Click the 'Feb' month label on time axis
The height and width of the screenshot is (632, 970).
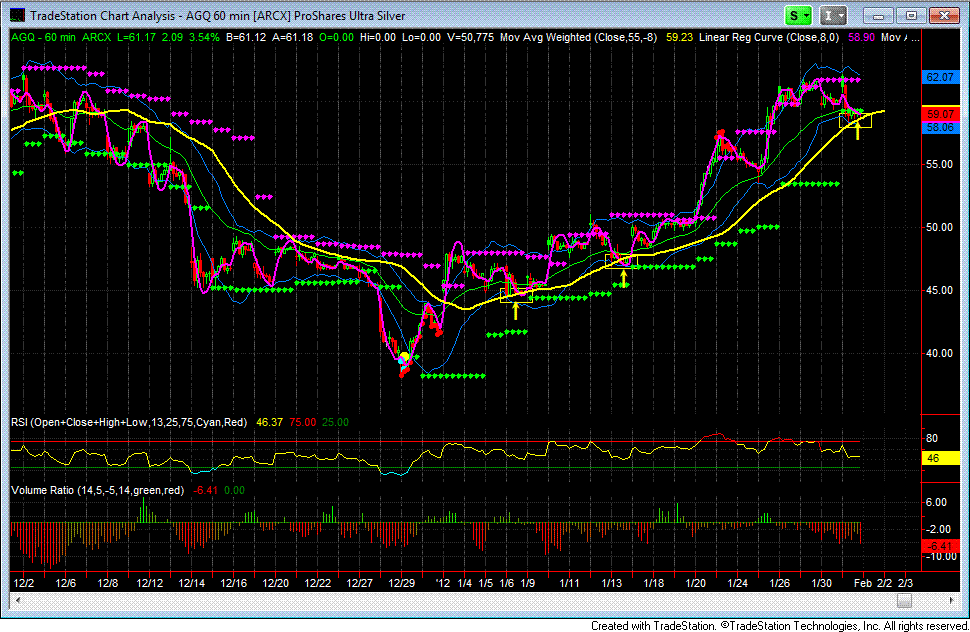pyautogui.click(x=863, y=583)
